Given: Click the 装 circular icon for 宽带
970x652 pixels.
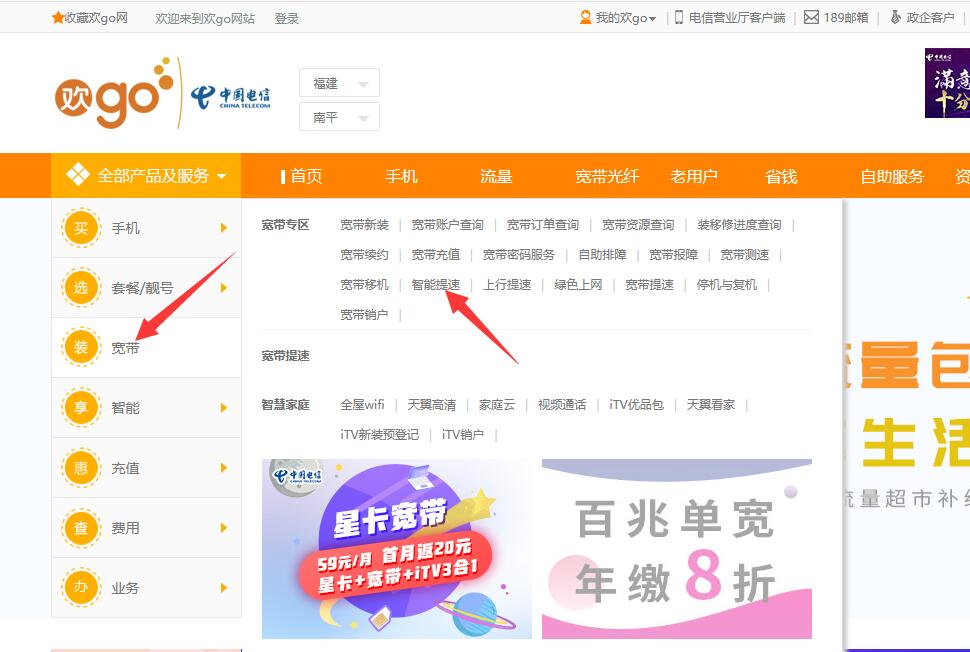Looking at the screenshot, I should (x=81, y=348).
